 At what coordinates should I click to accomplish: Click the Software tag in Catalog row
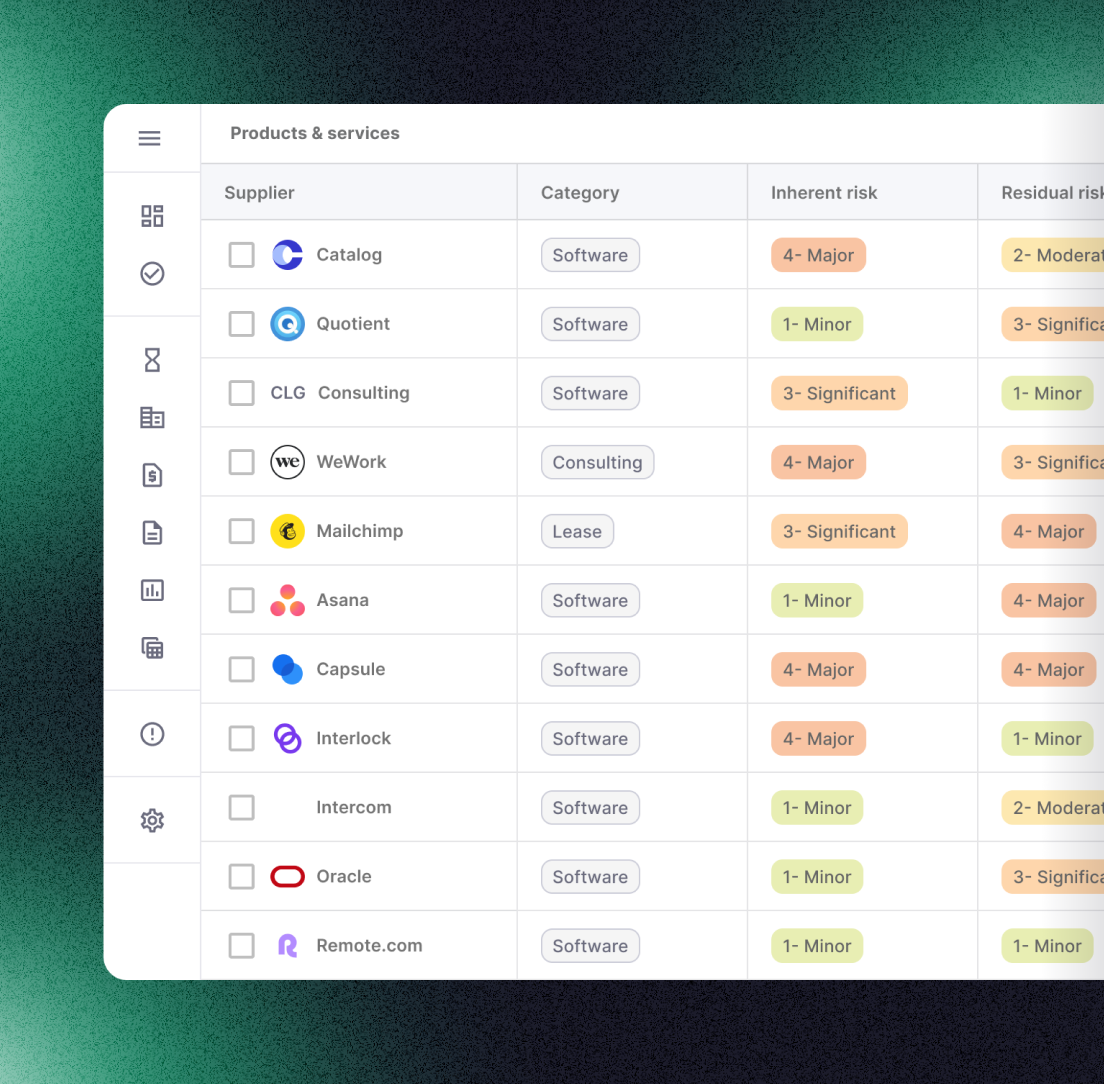(590, 255)
